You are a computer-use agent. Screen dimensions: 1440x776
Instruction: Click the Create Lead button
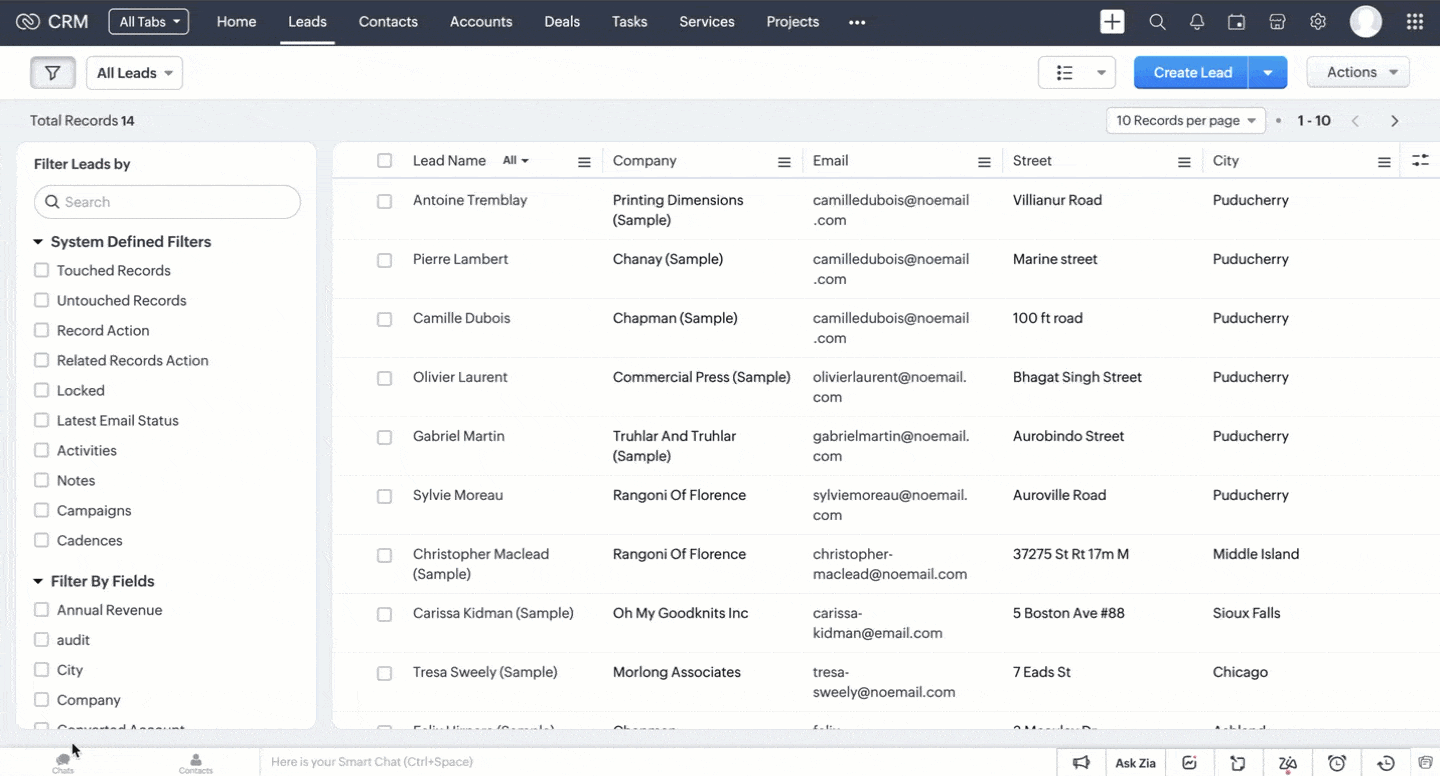tap(1190, 72)
